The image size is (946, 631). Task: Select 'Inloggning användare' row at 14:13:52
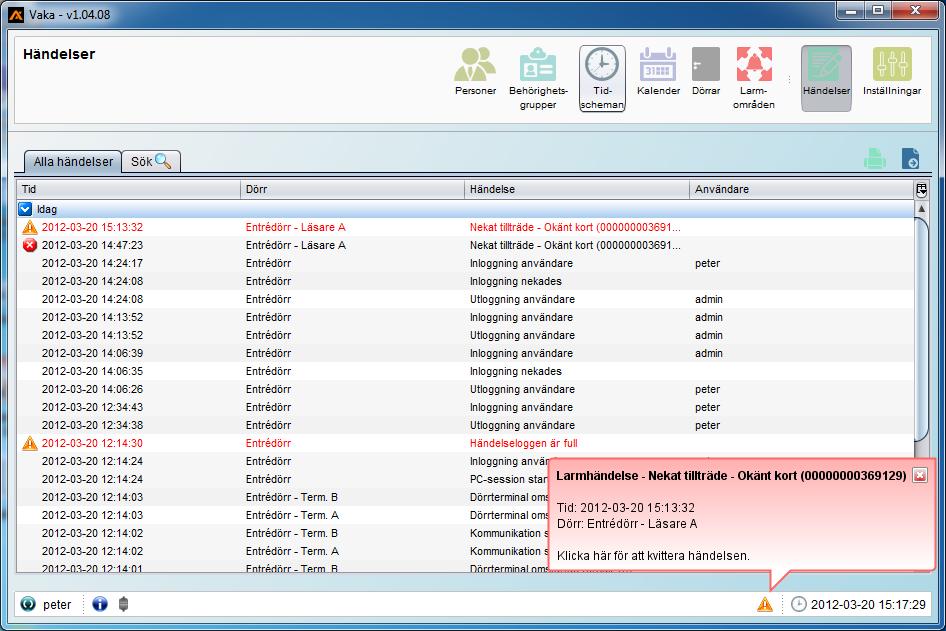(x=465, y=317)
